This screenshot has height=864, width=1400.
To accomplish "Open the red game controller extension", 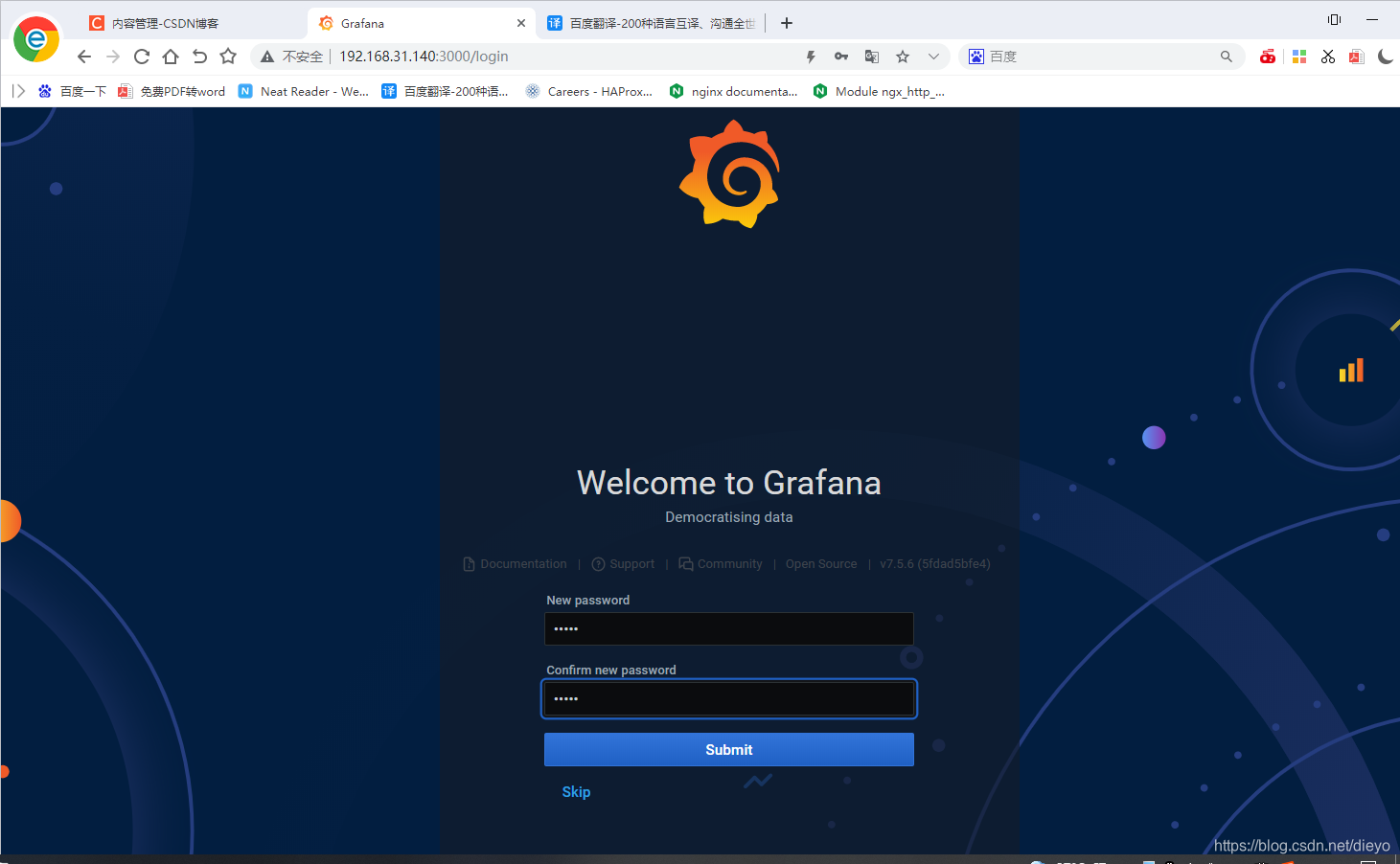I will (x=1268, y=57).
